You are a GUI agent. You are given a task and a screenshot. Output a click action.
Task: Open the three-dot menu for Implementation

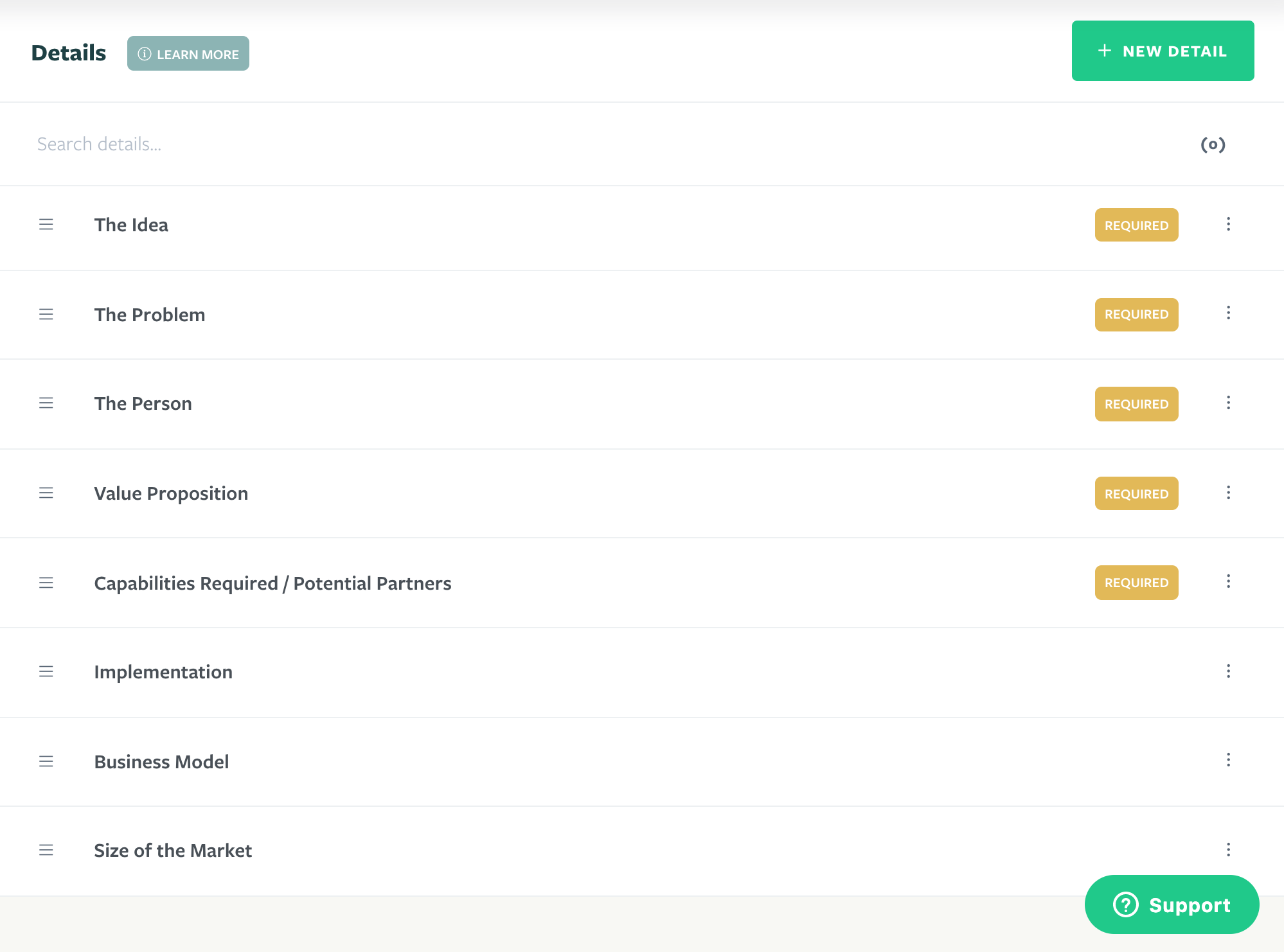click(x=1228, y=671)
